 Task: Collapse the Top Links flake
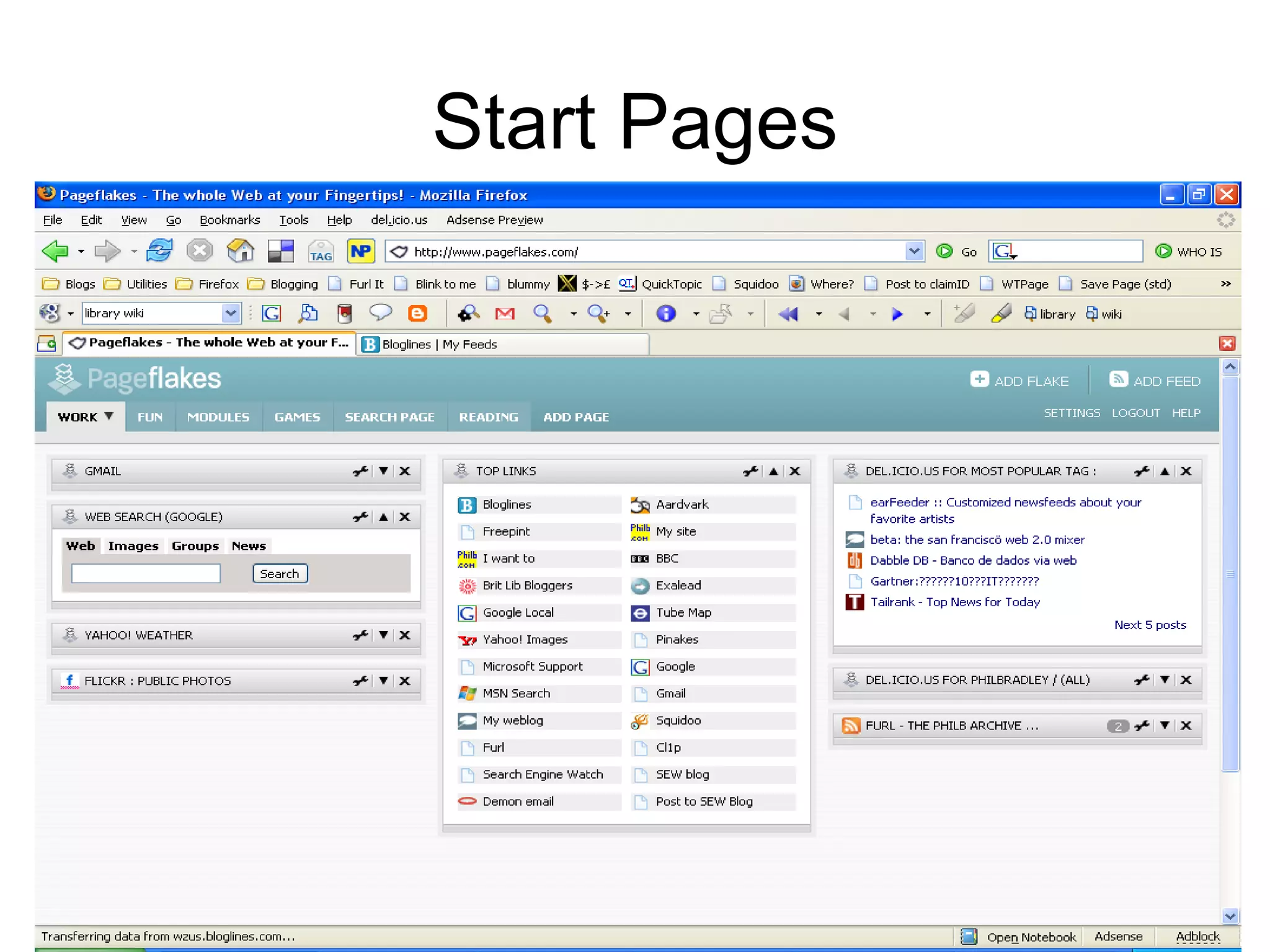point(773,472)
